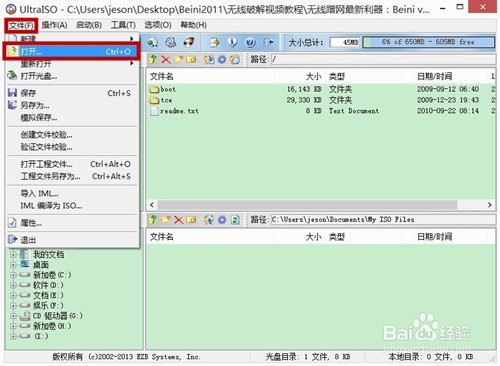The height and width of the screenshot is (366, 500).
Task: Open the 操作(A) menu
Action: 54,25
